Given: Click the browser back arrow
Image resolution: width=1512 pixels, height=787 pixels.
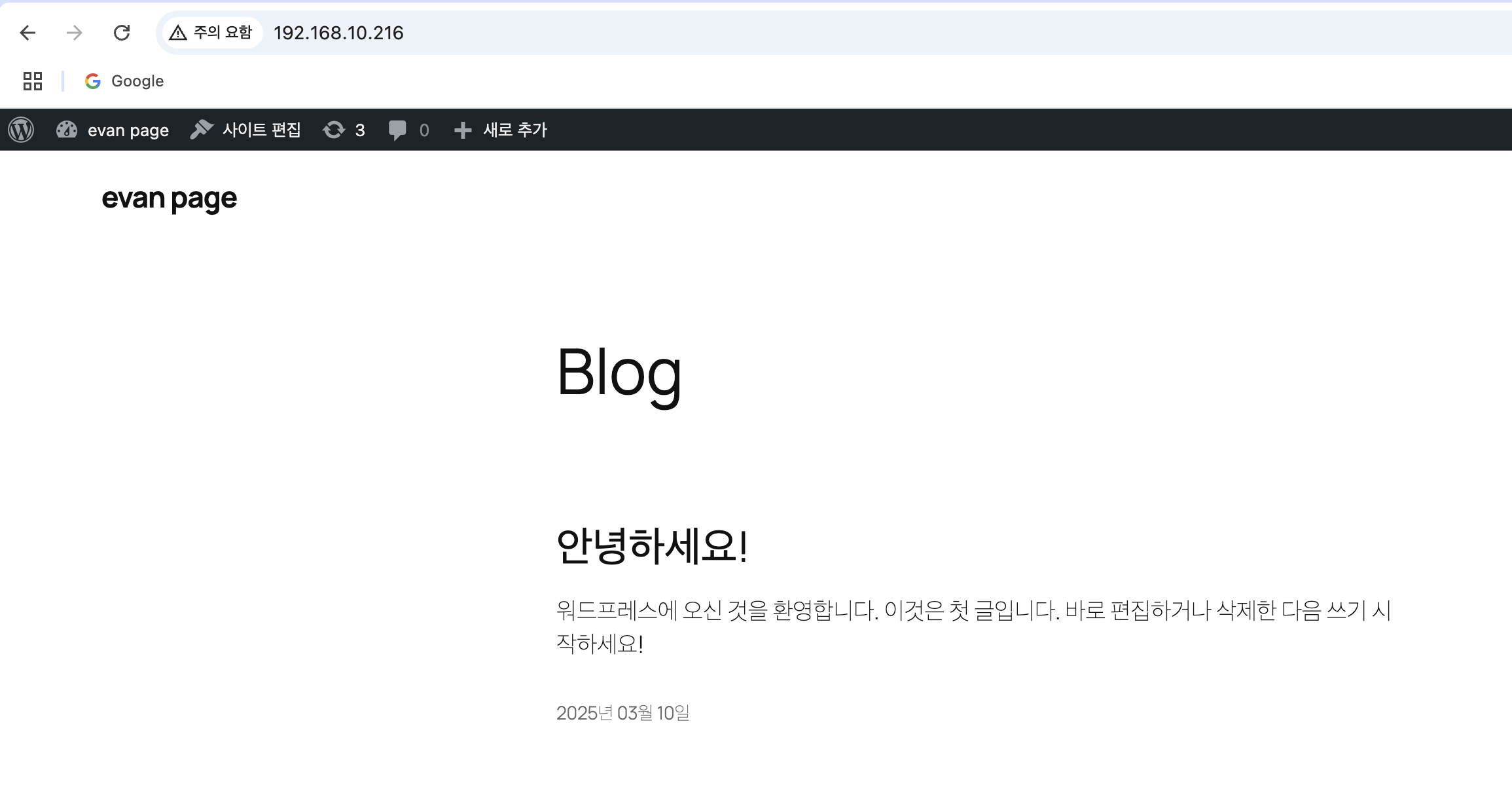Looking at the screenshot, I should point(27,33).
